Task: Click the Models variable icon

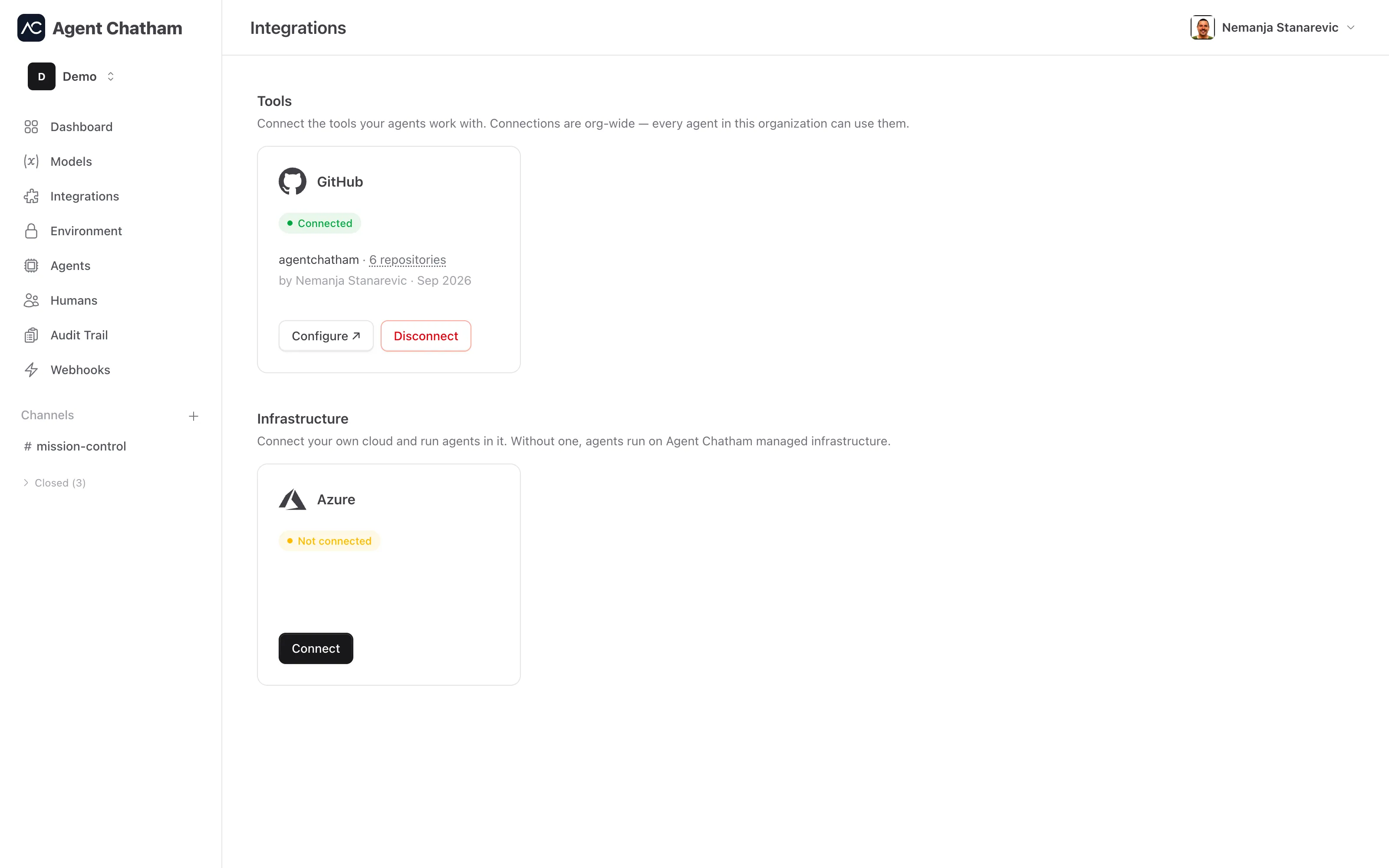Action: point(31,161)
